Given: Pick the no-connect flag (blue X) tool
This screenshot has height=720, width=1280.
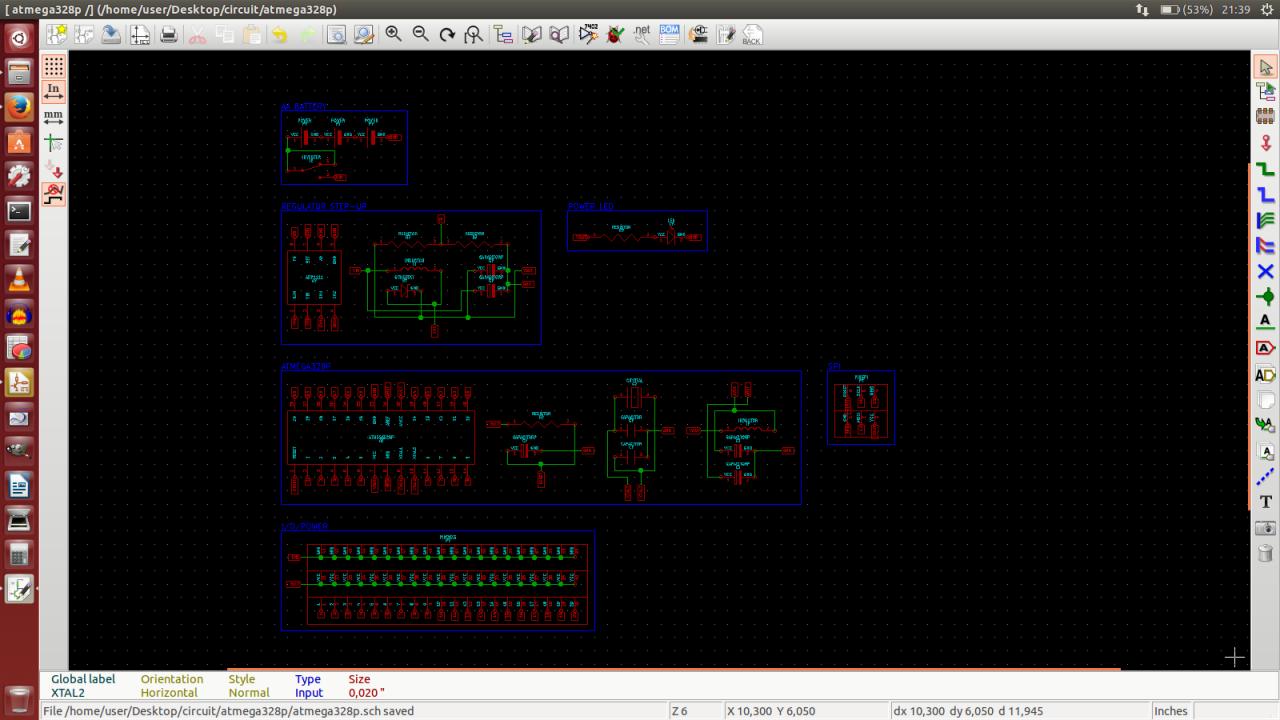Looking at the screenshot, I should coord(1265,271).
